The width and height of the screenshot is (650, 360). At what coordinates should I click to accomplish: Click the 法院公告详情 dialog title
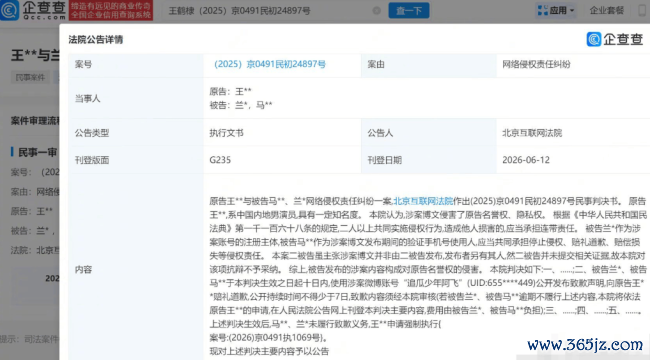click(96, 39)
